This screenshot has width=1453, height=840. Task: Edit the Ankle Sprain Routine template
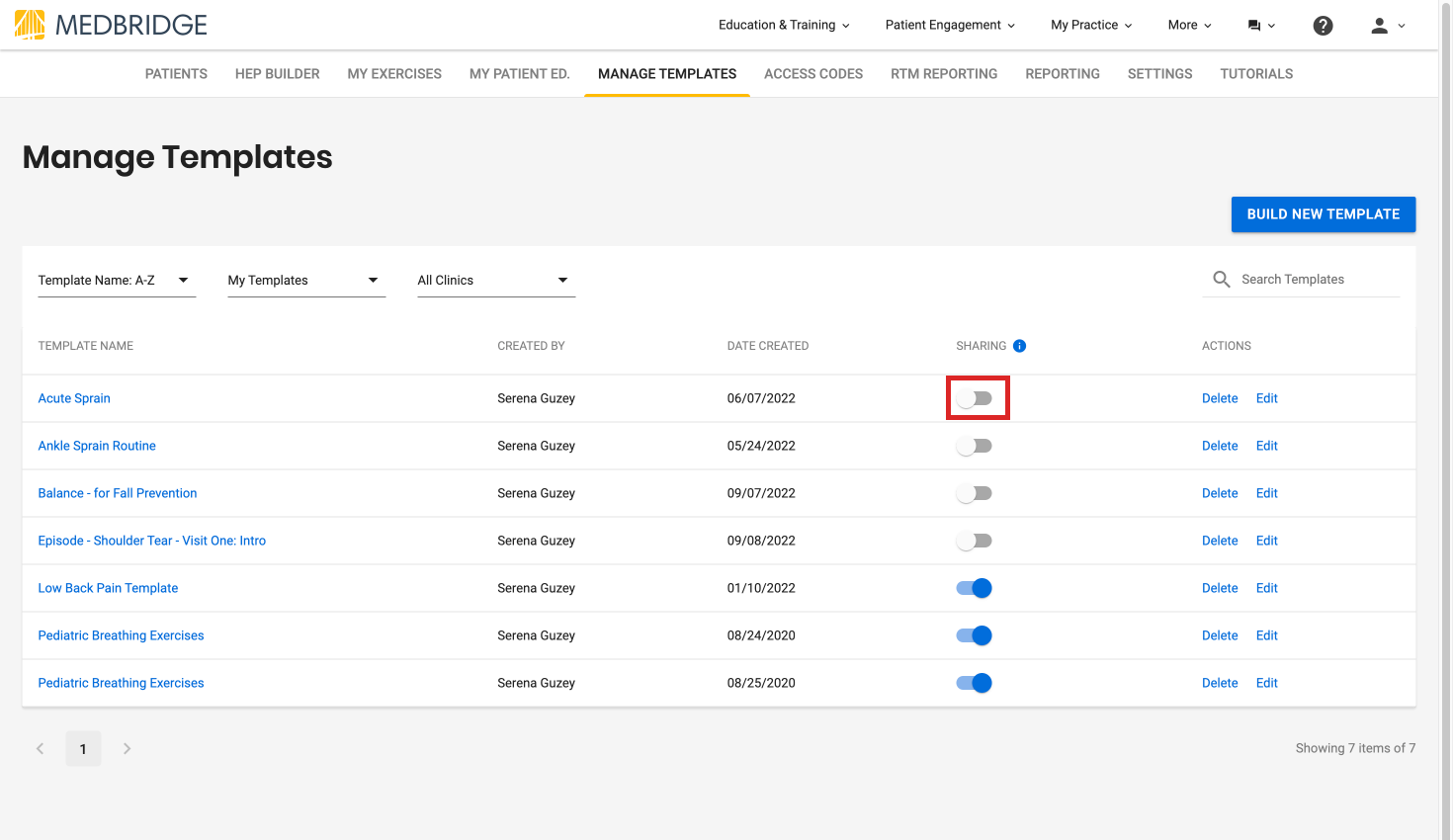(x=1267, y=446)
